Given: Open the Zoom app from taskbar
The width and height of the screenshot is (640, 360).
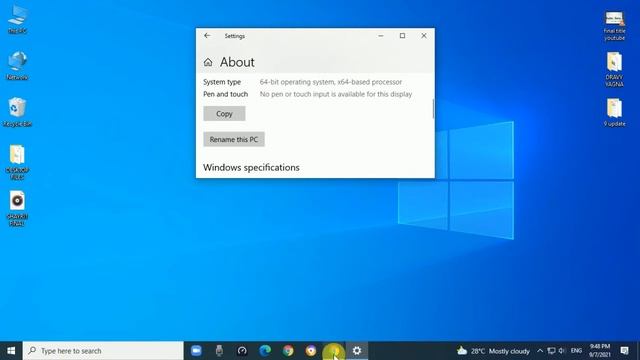Looking at the screenshot, I should pyautogui.click(x=196, y=351).
